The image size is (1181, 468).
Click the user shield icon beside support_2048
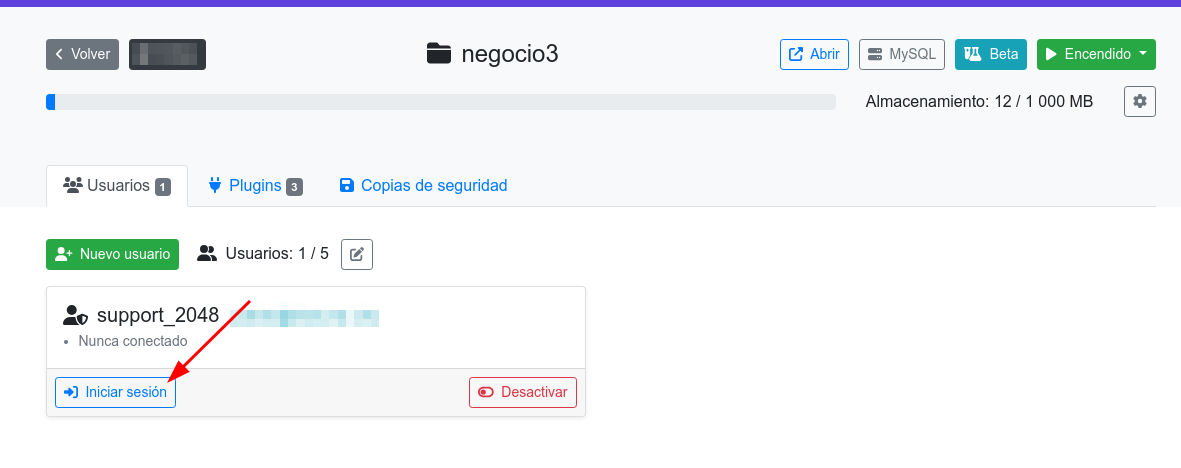[75, 315]
